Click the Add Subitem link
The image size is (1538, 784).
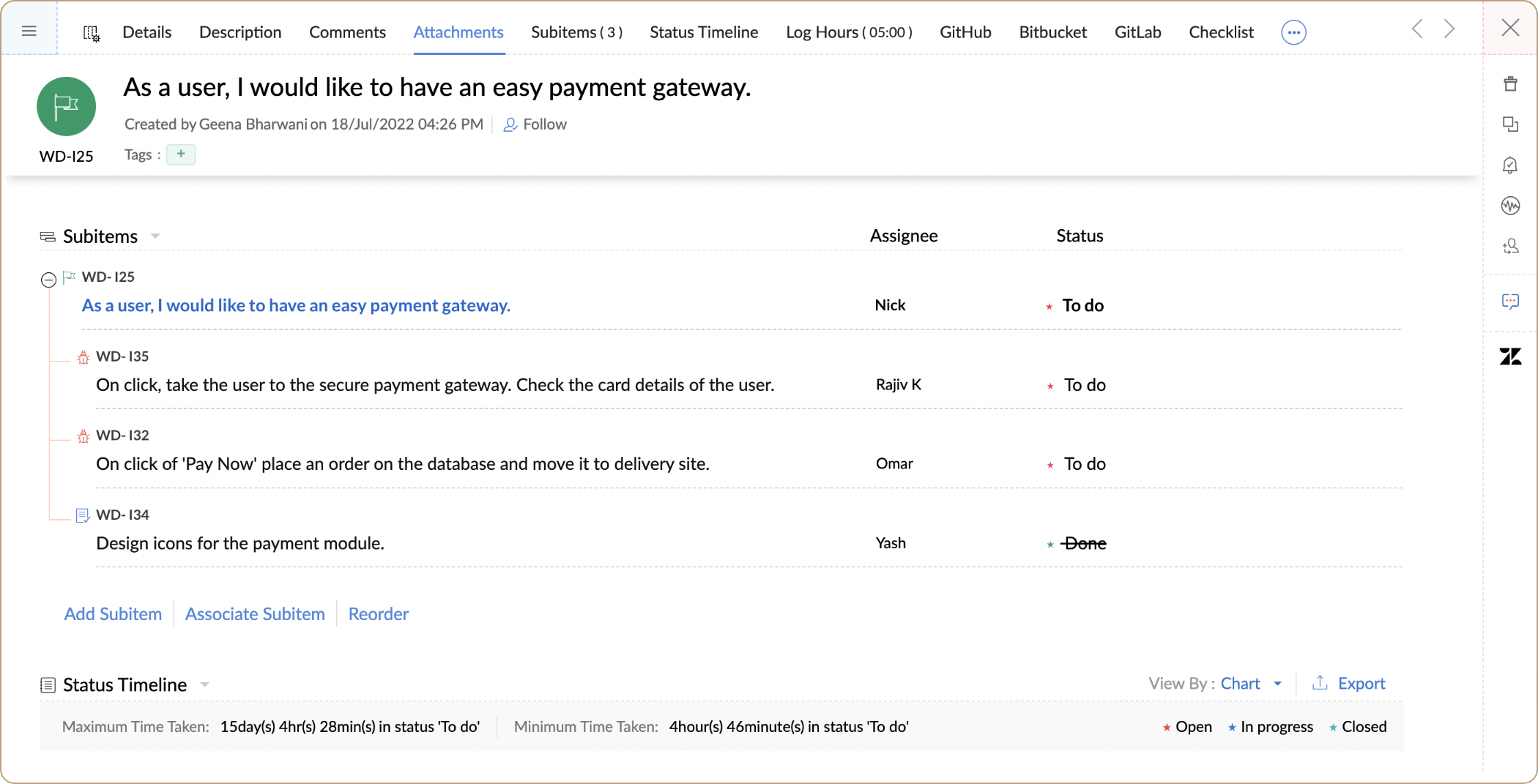113,613
